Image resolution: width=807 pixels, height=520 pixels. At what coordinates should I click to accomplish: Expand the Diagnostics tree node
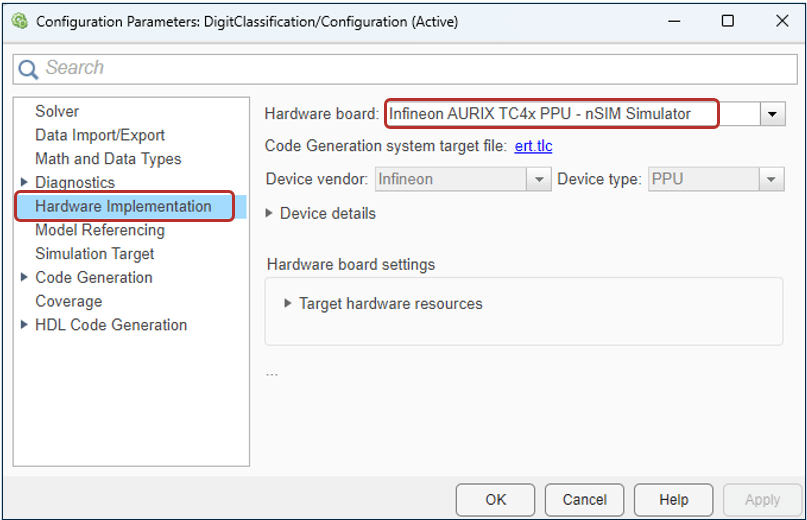click(24, 182)
